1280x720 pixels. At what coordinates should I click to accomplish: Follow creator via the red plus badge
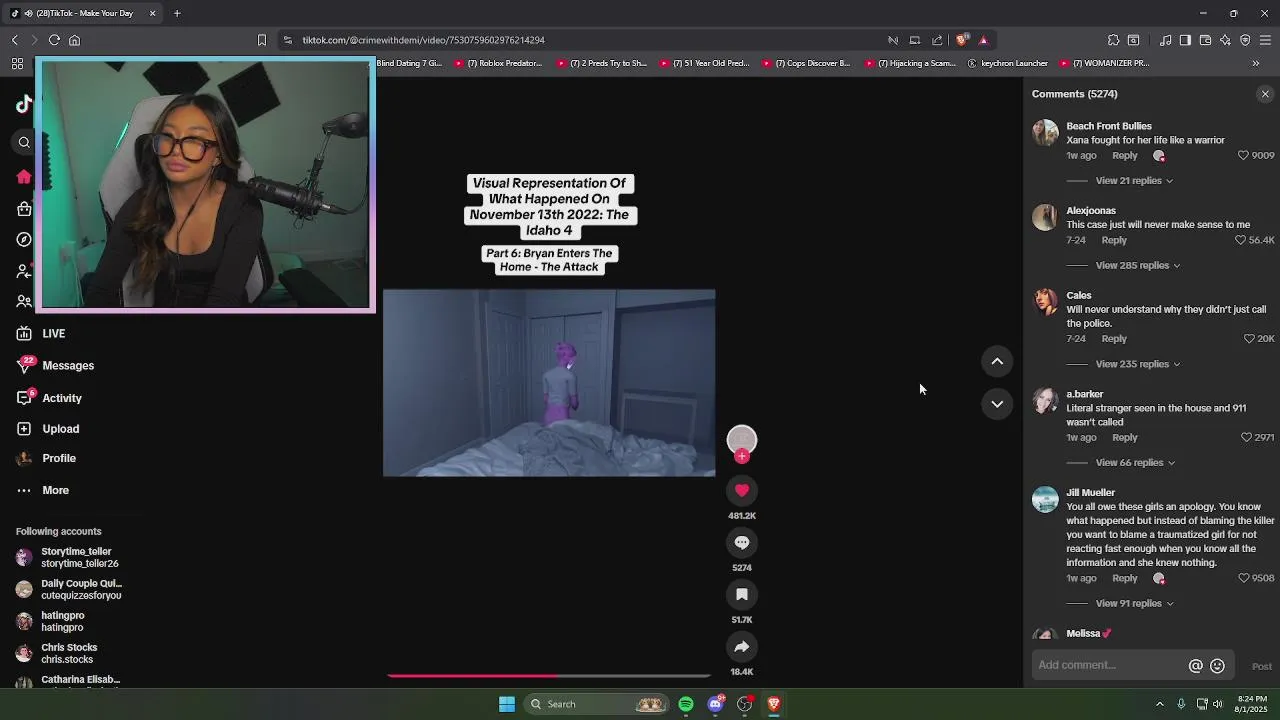pos(742,456)
